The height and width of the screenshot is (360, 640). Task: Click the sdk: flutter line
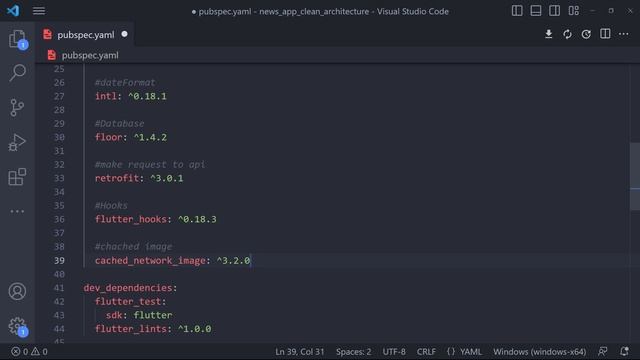coord(139,315)
